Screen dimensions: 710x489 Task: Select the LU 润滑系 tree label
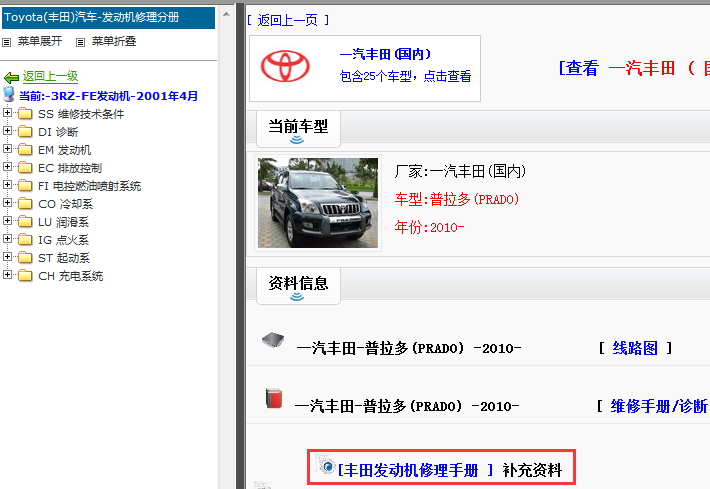(64, 222)
